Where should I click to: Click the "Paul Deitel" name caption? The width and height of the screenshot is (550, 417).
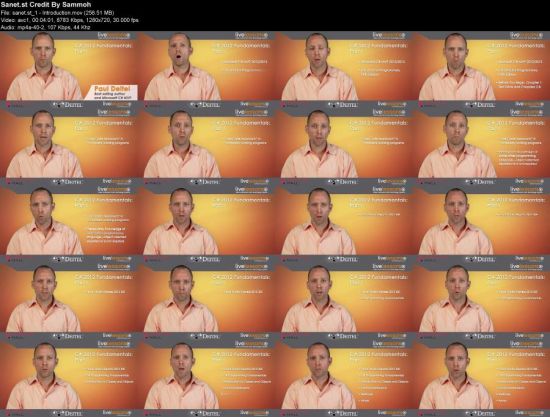click(112, 89)
